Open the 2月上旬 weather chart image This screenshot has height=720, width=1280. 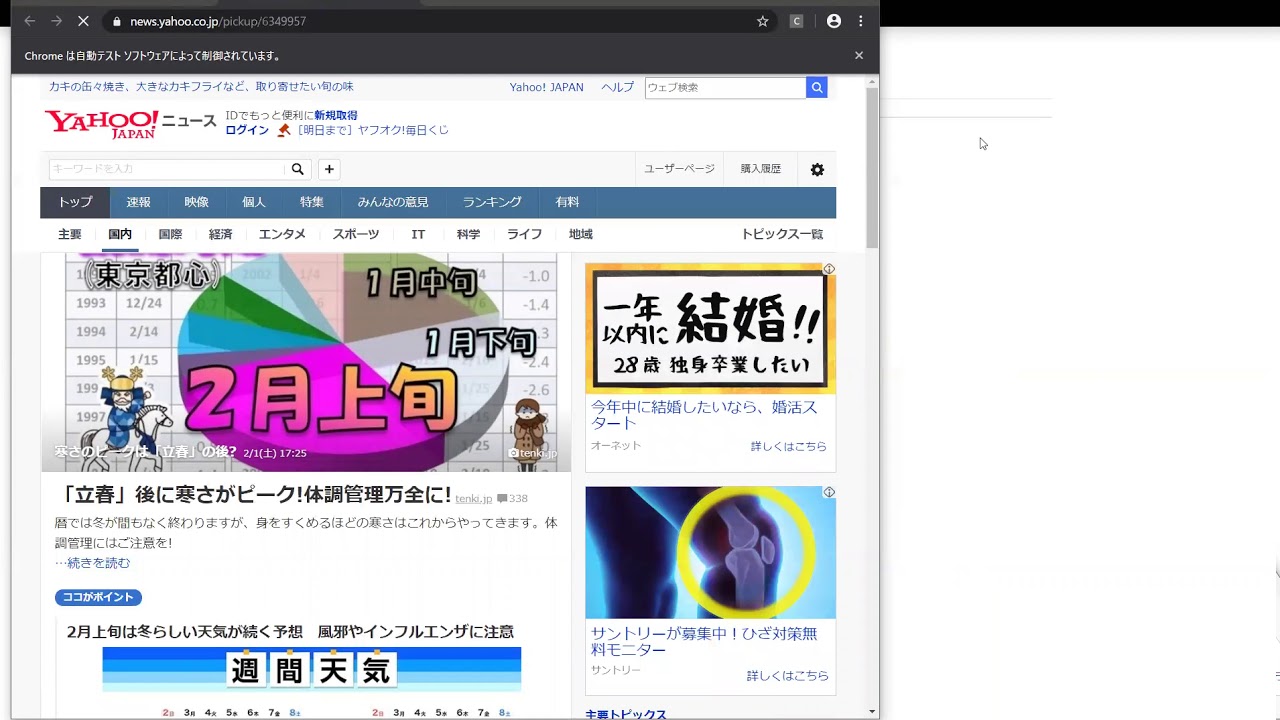(x=306, y=362)
